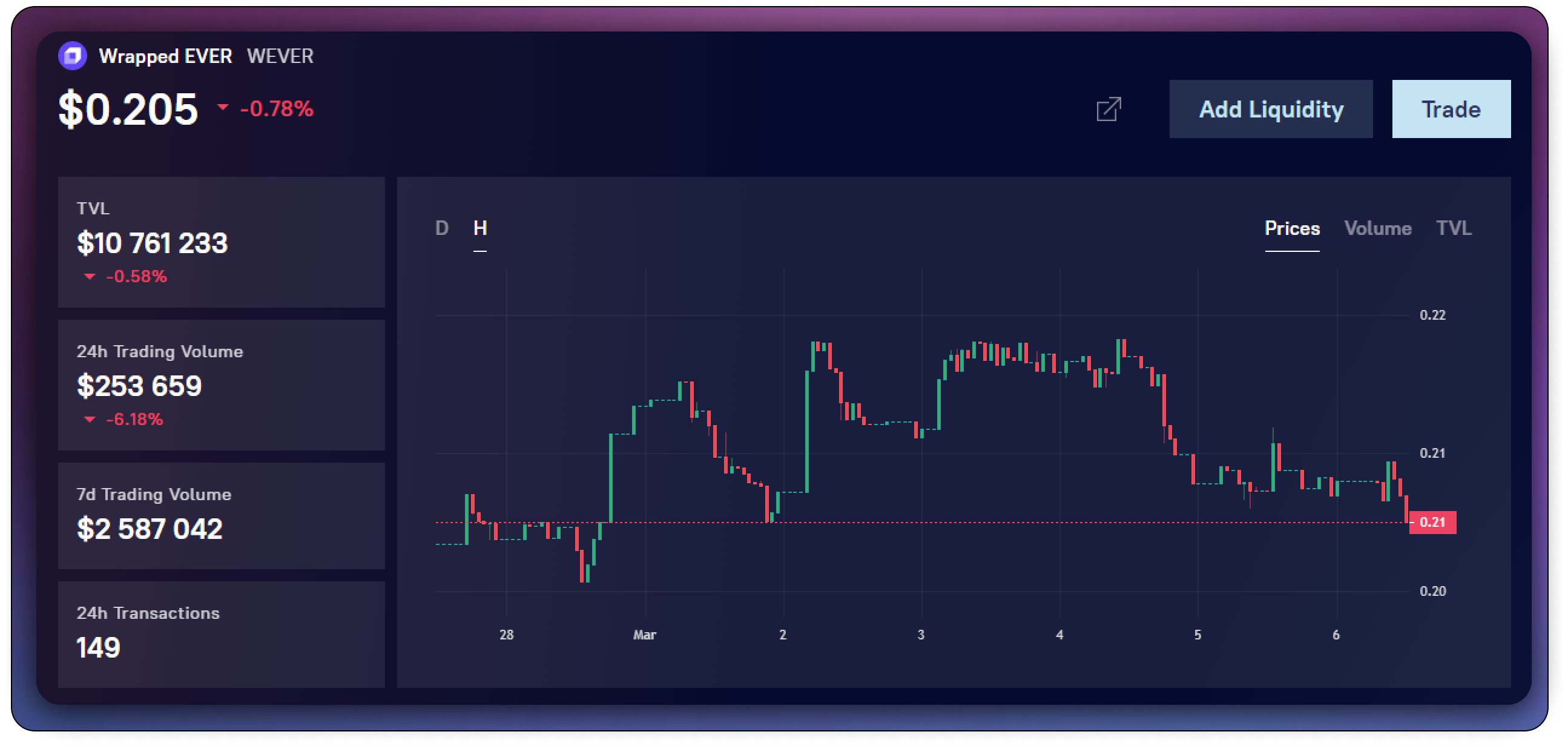Click the TVL down arrow near -0.58%
Viewport: 1568px width, 746px height.
click(x=90, y=277)
